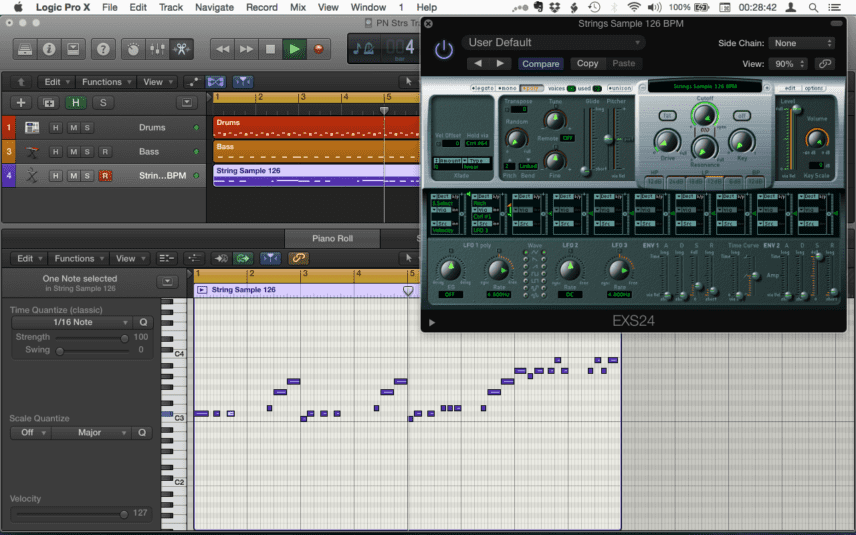Open the track header options dropdown
Image resolution: width=856 pixels, height=535 pixels.
click(x=187, y=103)
